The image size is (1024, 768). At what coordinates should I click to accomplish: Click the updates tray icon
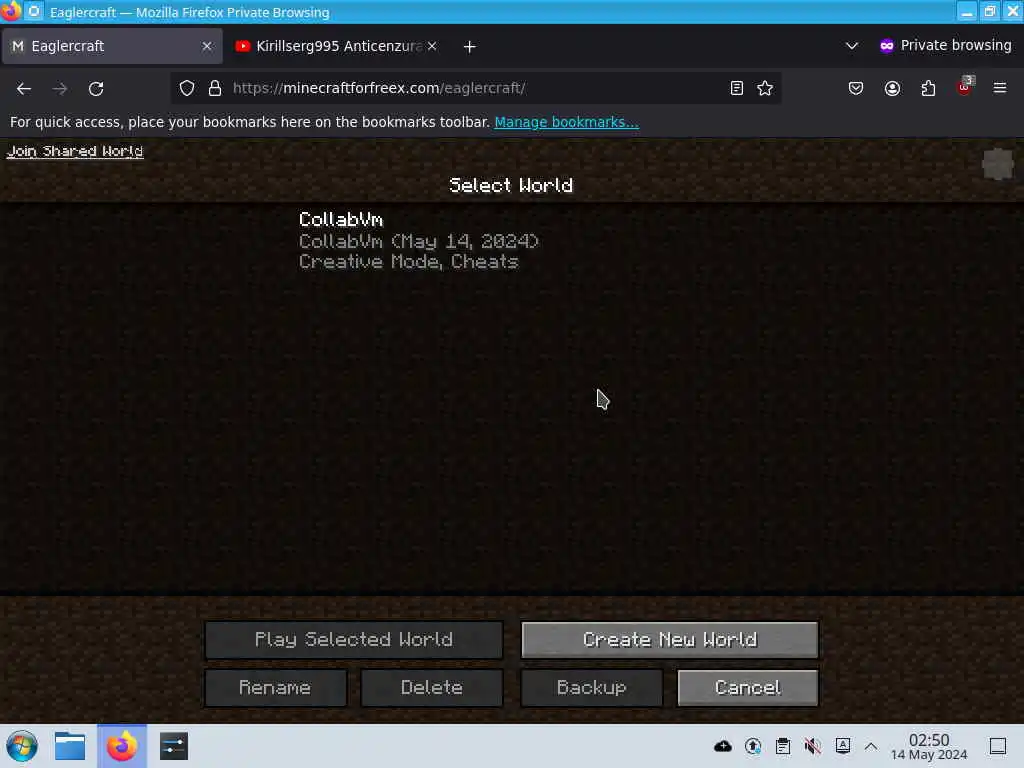tap(753, 746)
